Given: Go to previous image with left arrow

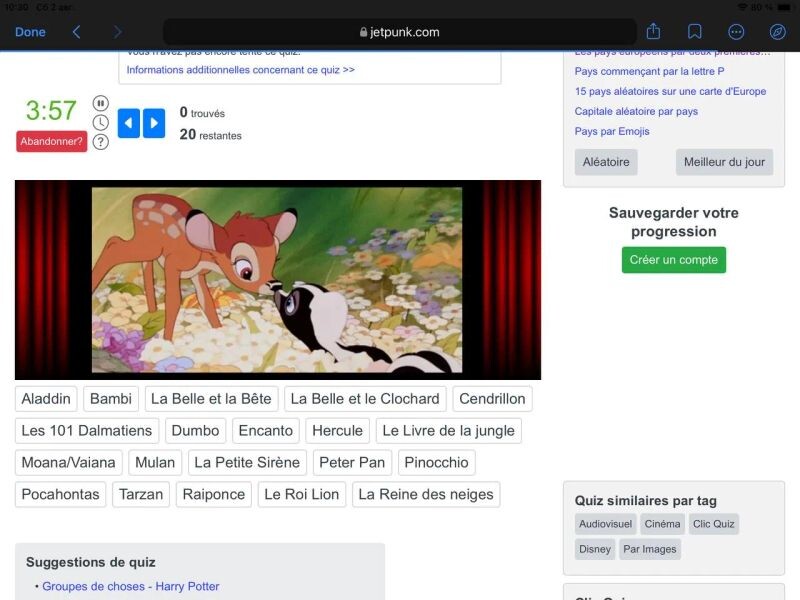Looking at the screenshot, I should coord(129,123).
